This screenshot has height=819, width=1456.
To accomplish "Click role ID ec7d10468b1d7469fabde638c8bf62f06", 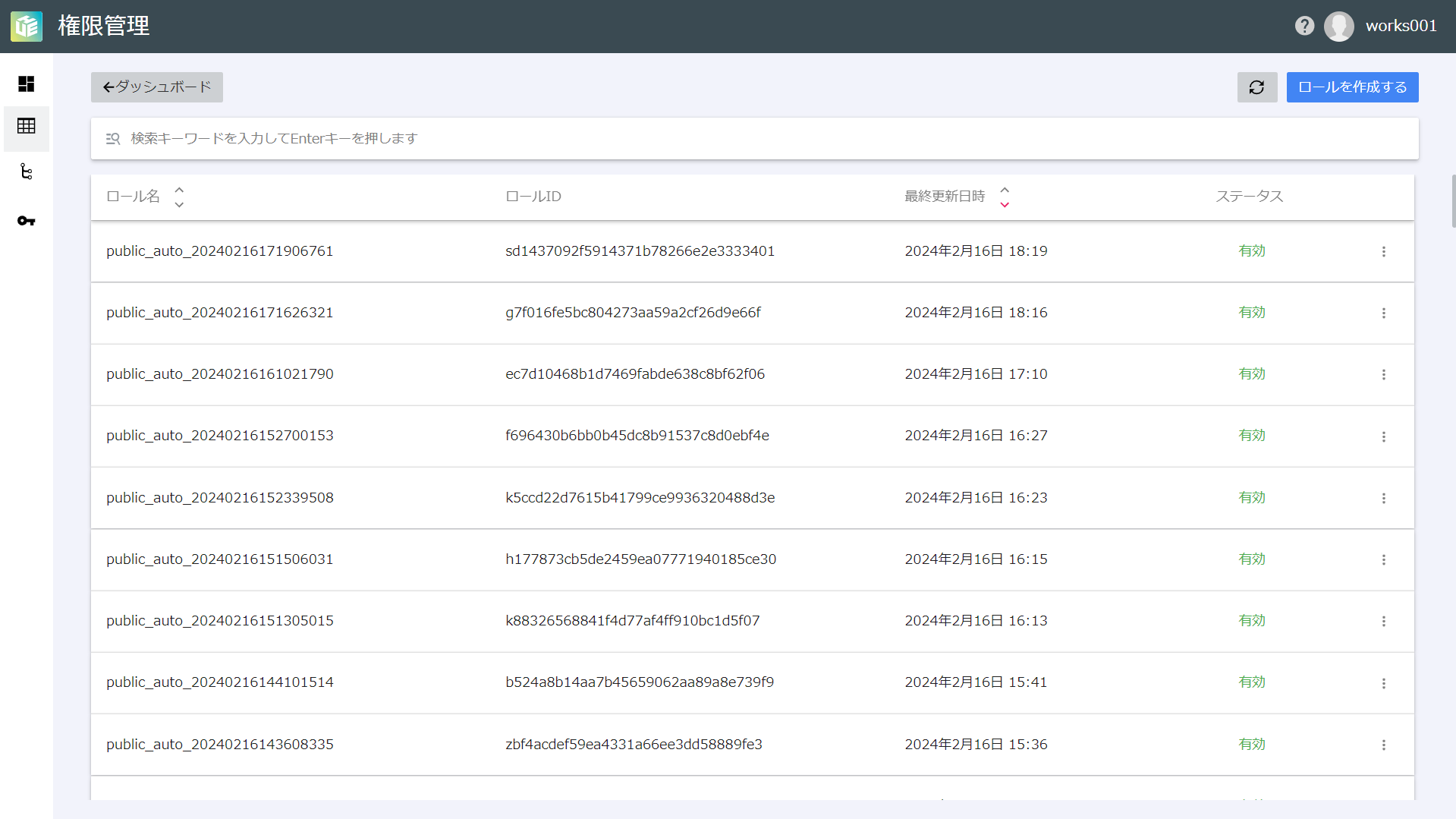I will pos(635,374).
